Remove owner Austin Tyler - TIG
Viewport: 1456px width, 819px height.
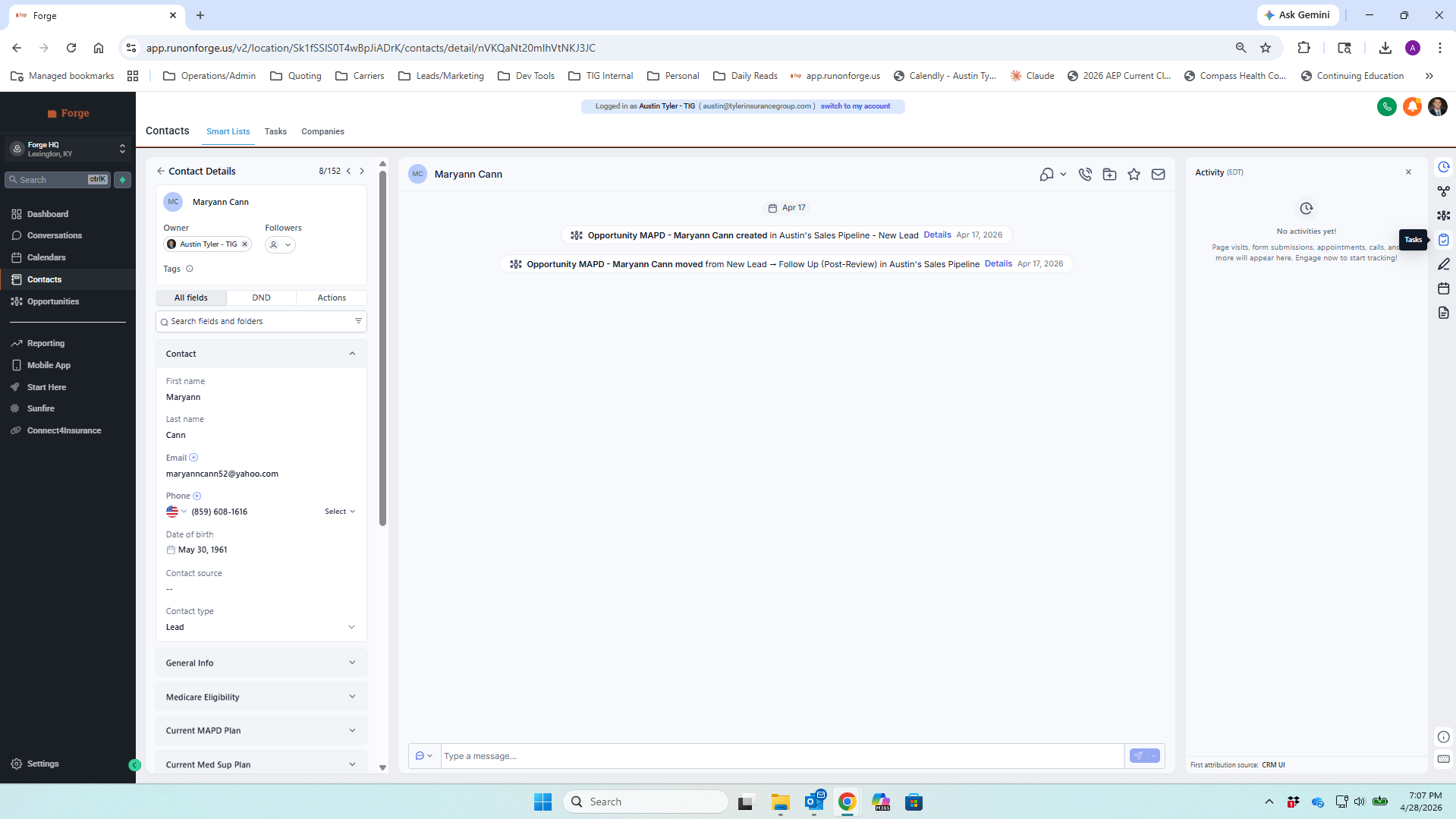[244, 244]
